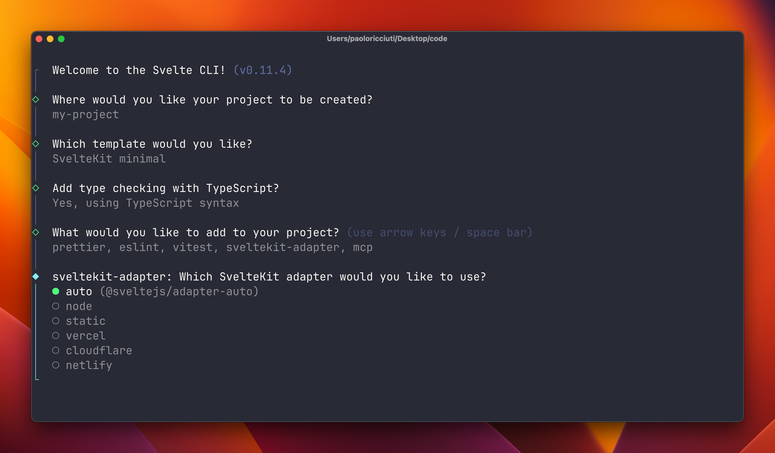Click the 'Add type checking with TypeScript?' question
Screen dimensions: 775x453
pyautogui.click(x=166, y=188)
